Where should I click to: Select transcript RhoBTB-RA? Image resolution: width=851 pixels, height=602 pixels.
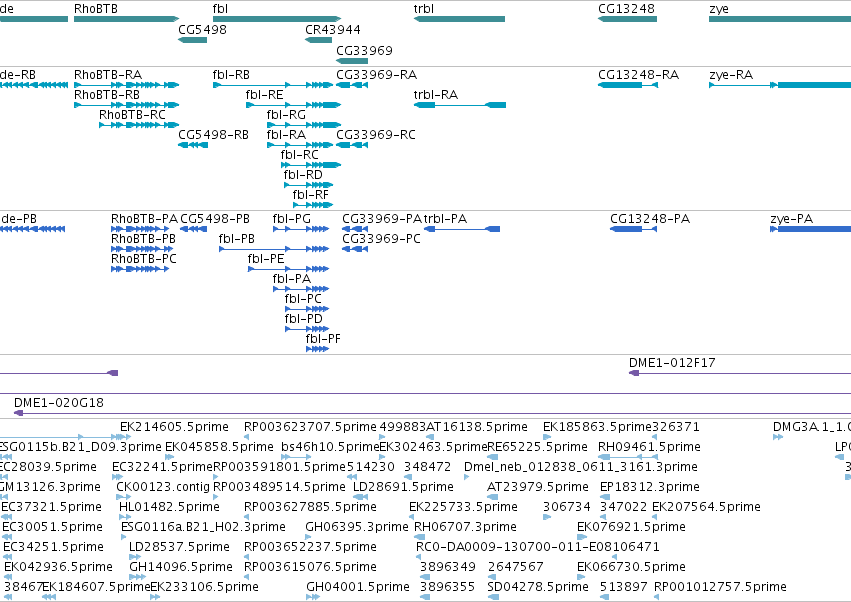coord(126,85)
